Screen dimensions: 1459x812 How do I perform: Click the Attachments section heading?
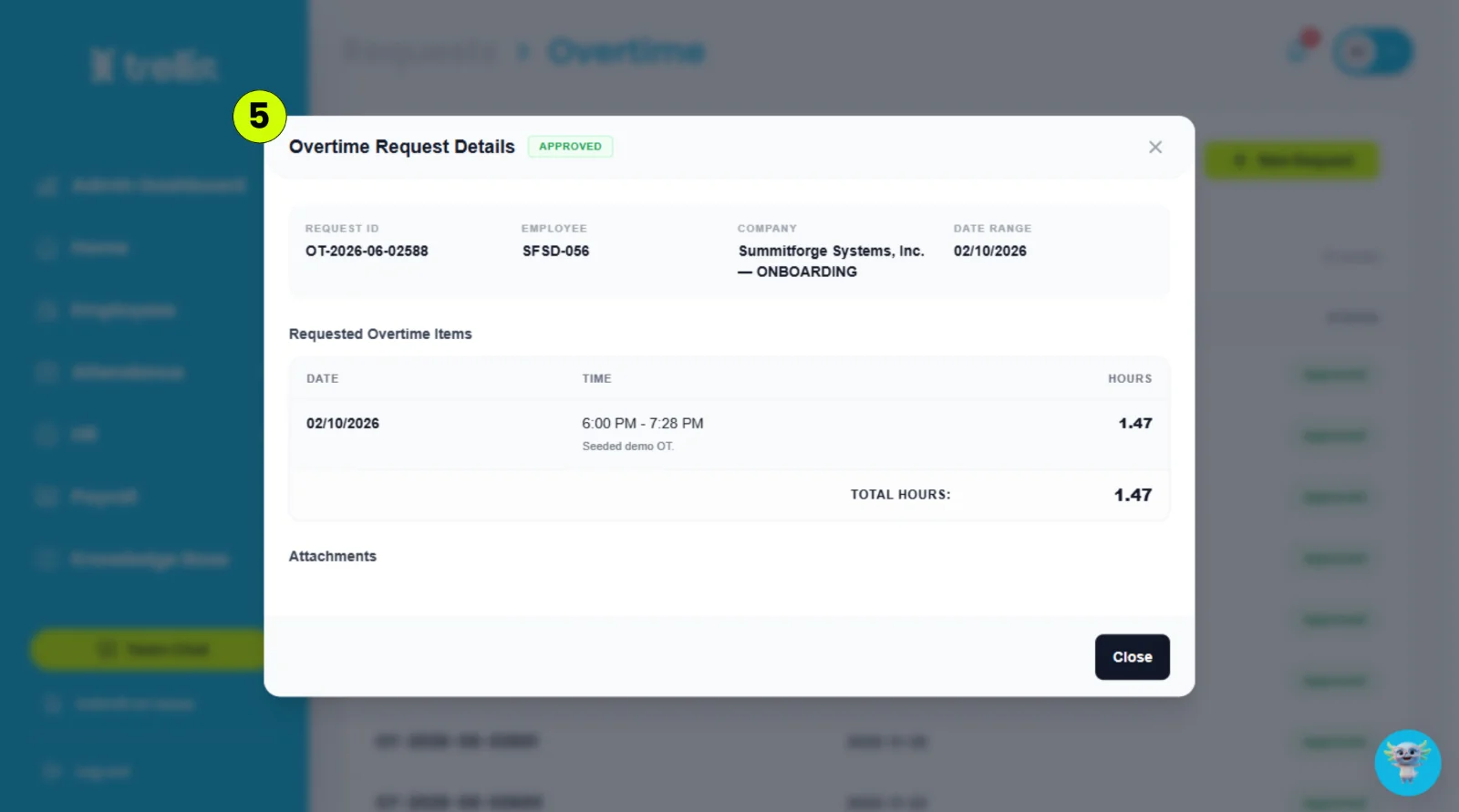tap(332, 556)
